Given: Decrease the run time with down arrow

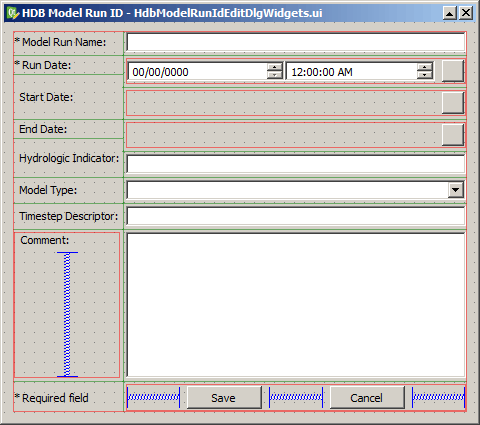Looking at the screenshot, I should click(425, 75).
